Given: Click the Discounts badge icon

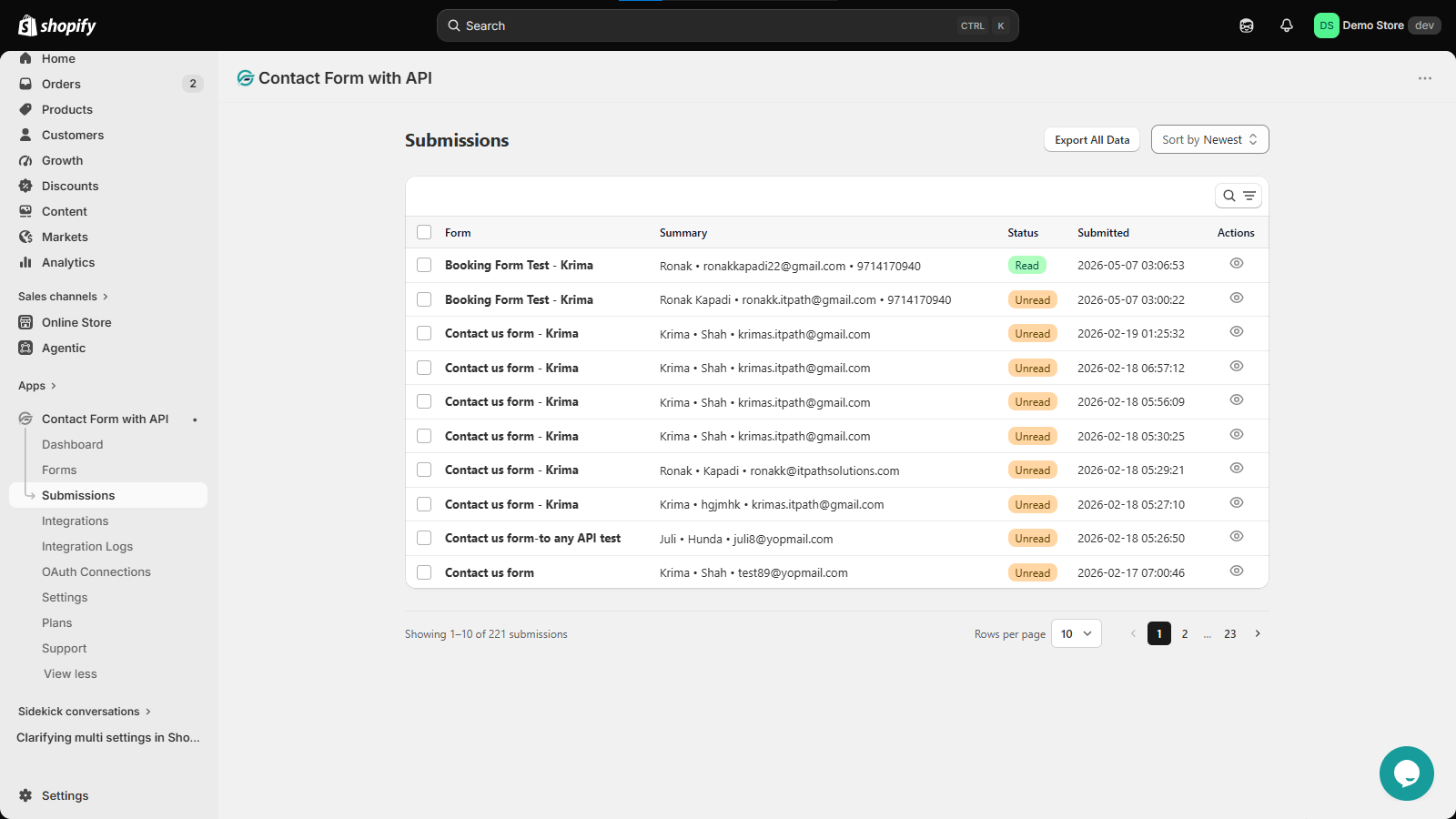Looking at the screenshot, I should coord(25,186).
